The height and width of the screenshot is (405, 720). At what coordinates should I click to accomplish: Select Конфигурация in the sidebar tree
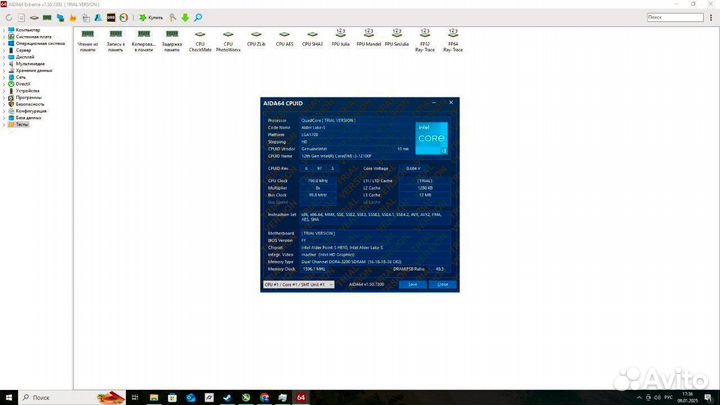31,111
